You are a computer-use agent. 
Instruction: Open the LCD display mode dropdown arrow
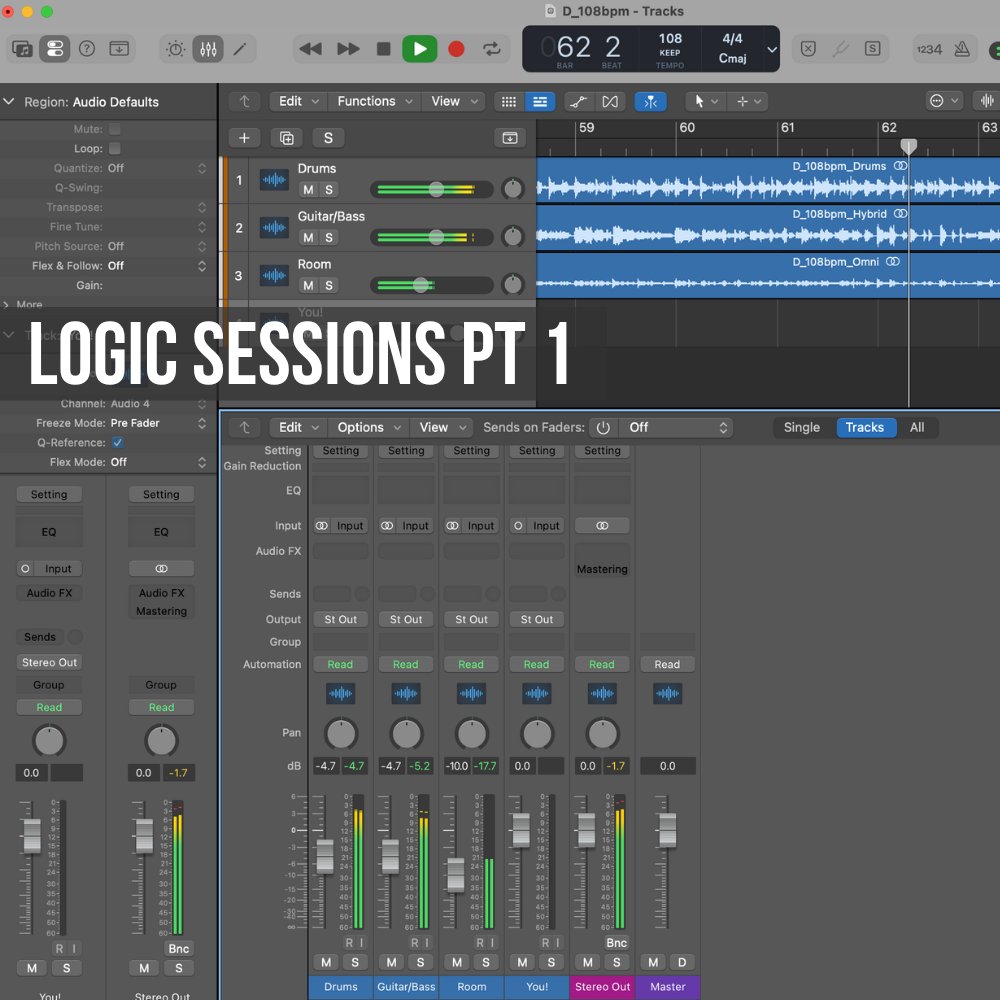click(772, 49)
